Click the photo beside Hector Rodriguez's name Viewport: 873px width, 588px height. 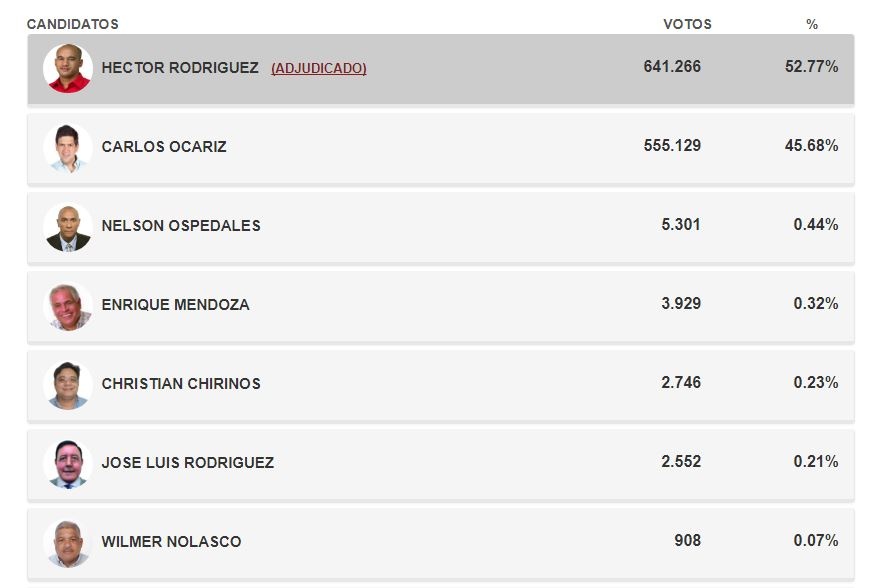coord(68,68)
